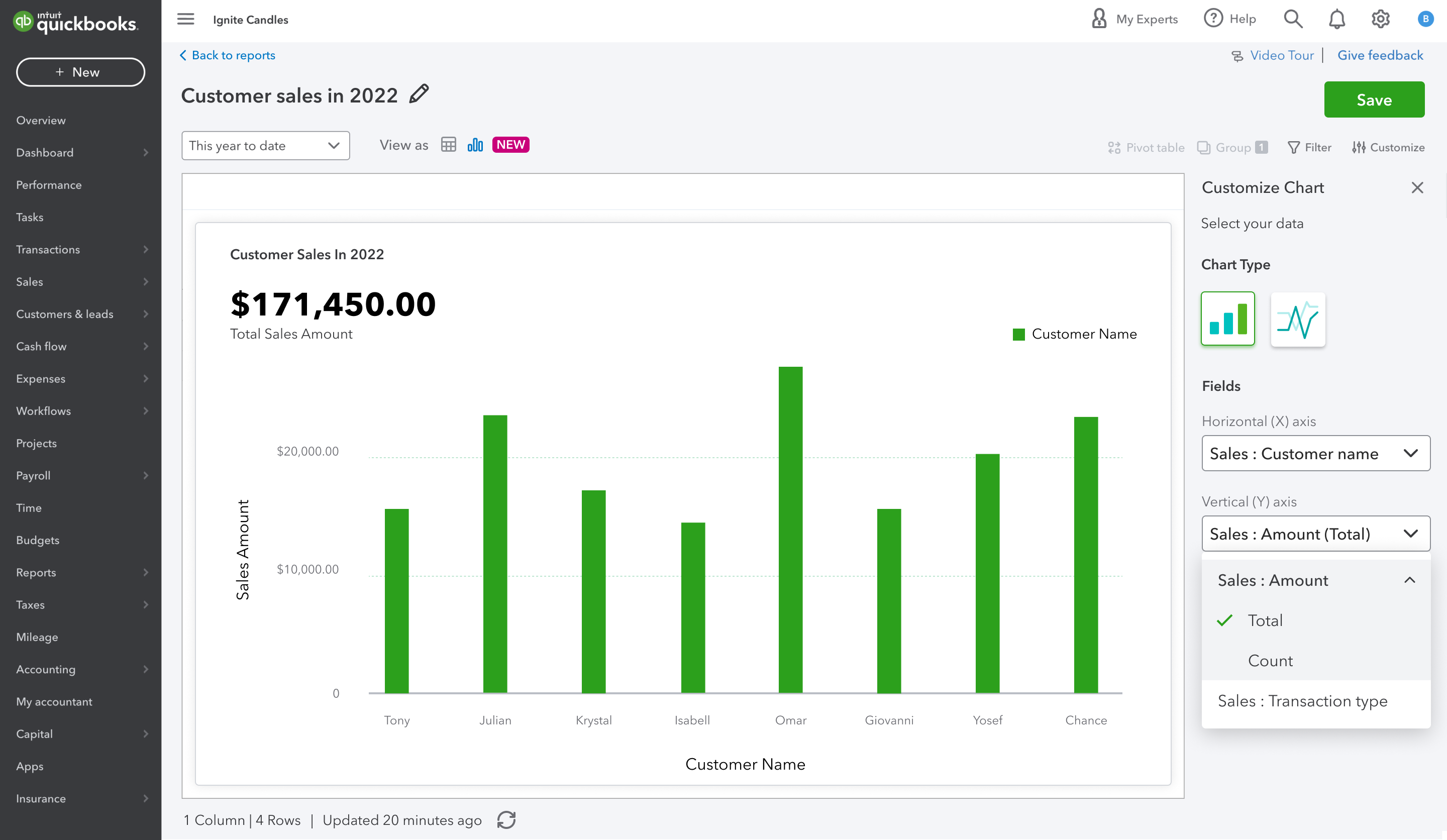Open Cash flow in sidebar

tap(41, 346)
